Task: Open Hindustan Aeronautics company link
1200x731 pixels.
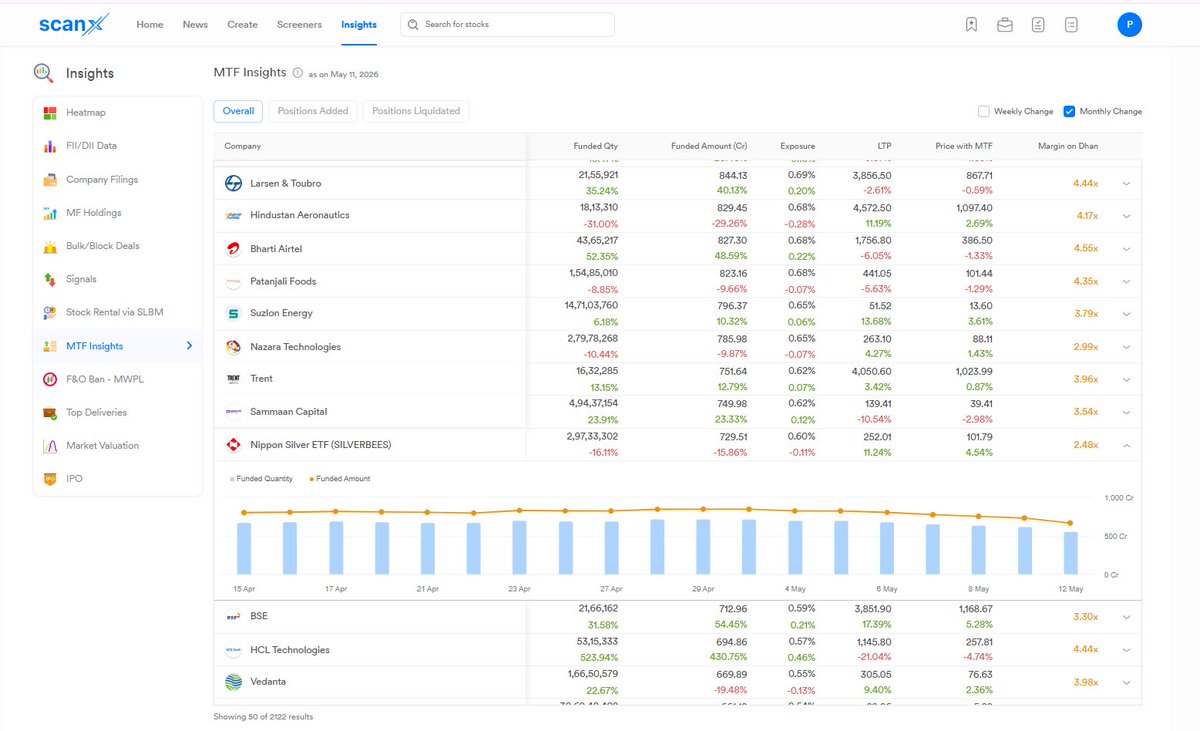Action: click(300, 215)
